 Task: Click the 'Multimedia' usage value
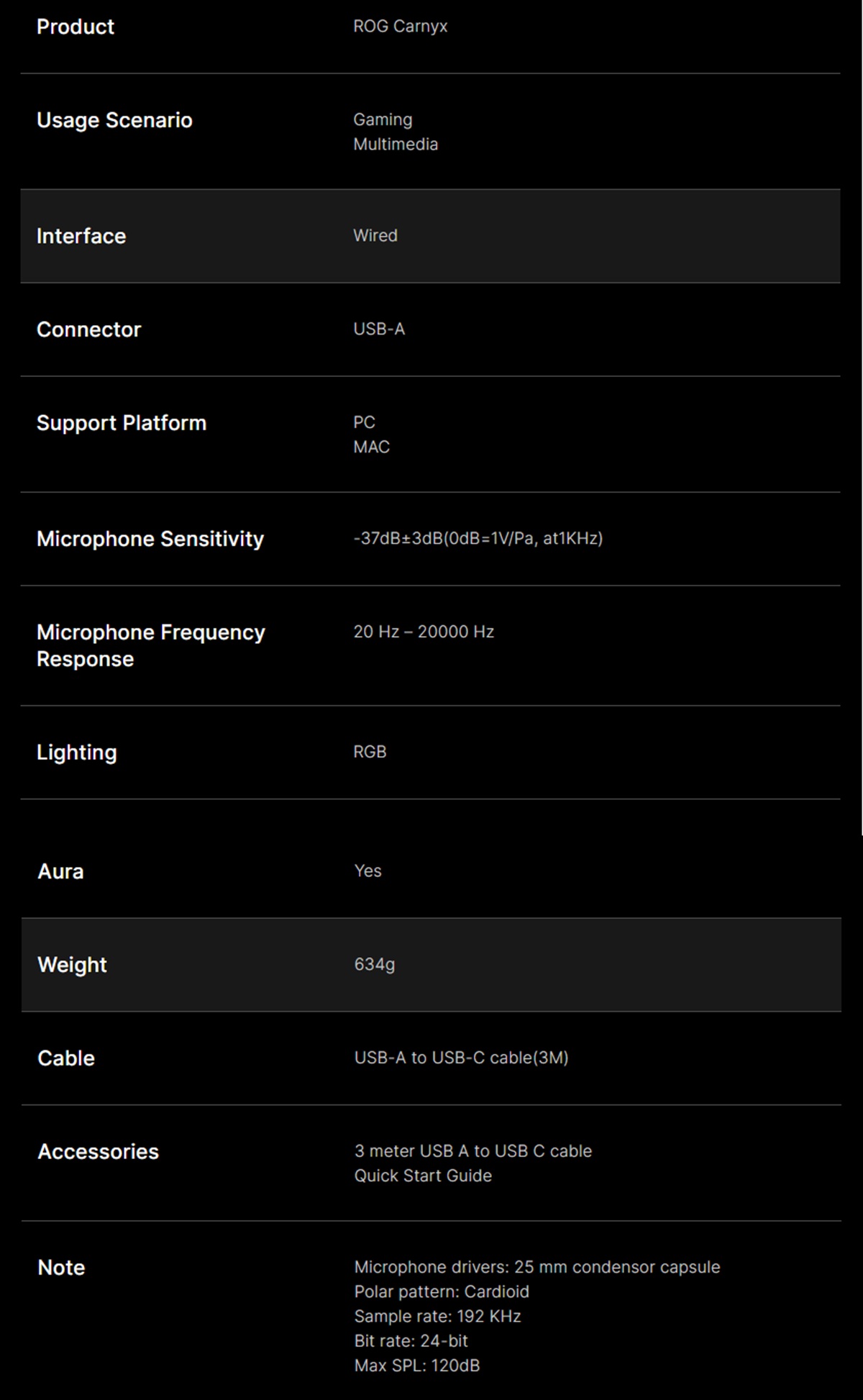396,144
